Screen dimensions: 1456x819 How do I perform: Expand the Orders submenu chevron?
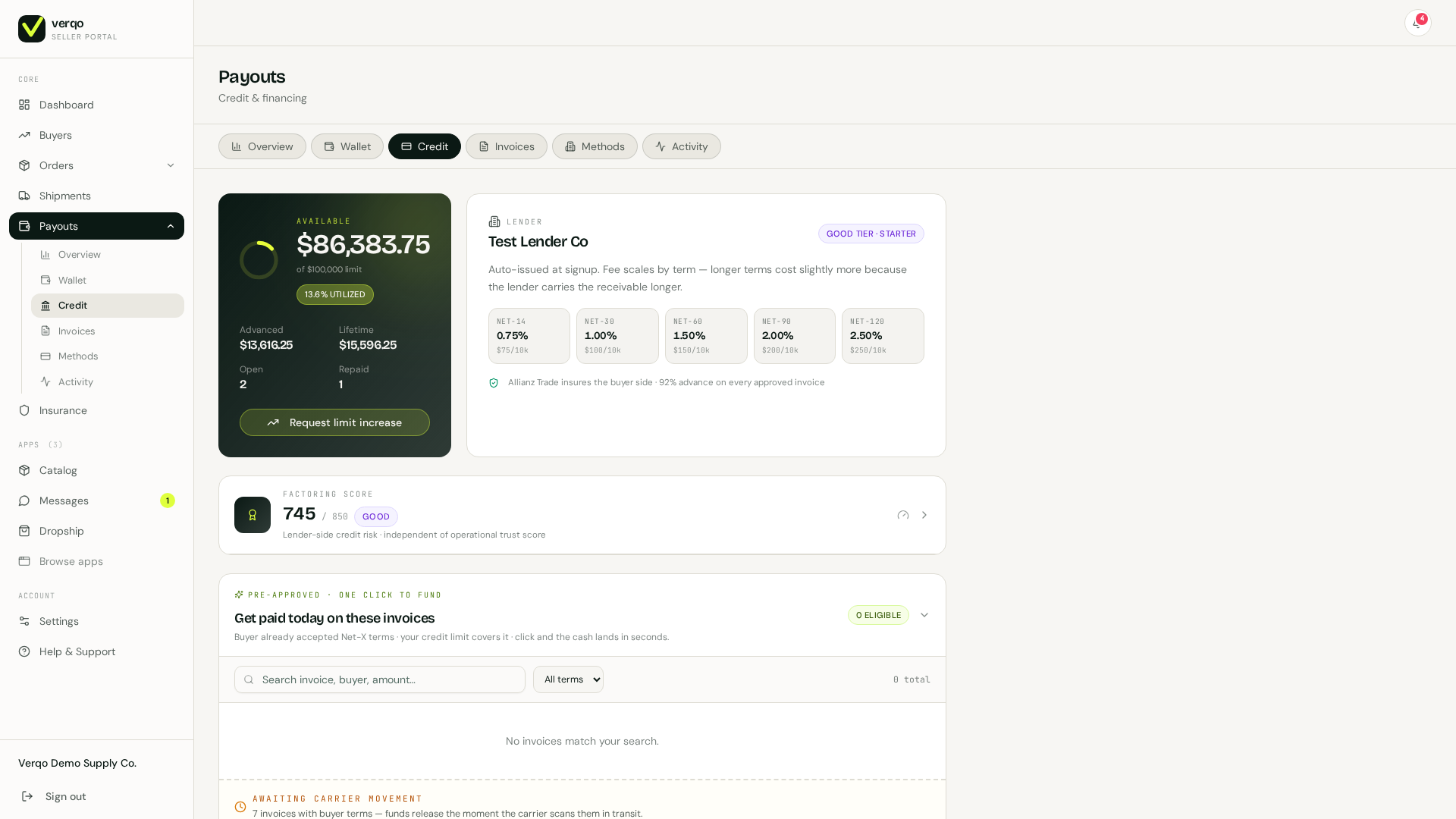click(171, 165)
